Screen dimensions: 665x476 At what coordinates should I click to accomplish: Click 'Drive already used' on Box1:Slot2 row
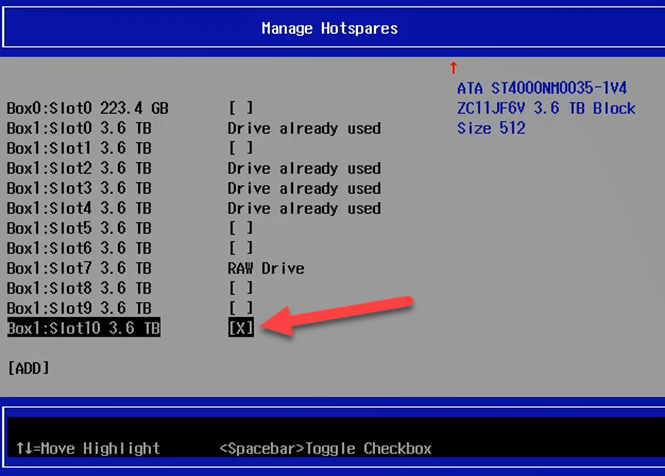(x=303, y=168)
